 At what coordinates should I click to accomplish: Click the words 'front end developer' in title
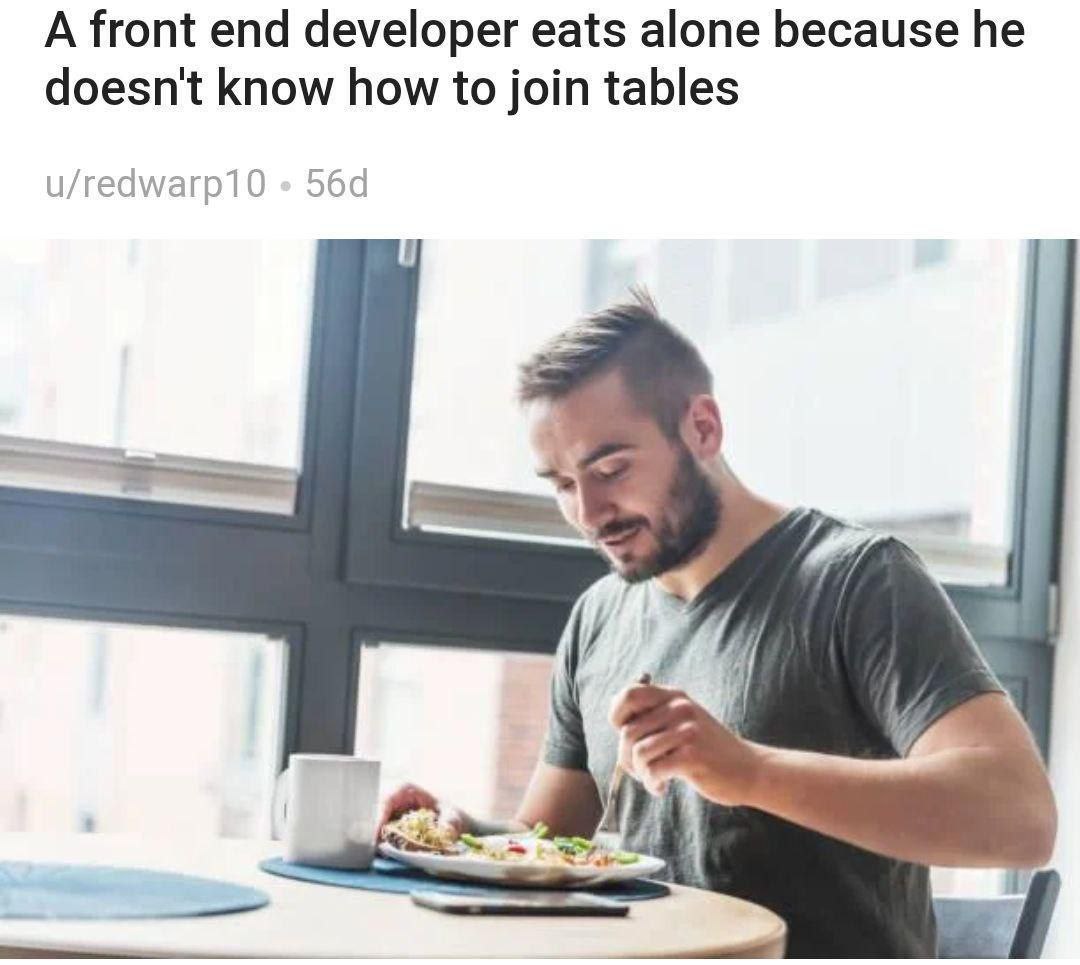point(304,30)
